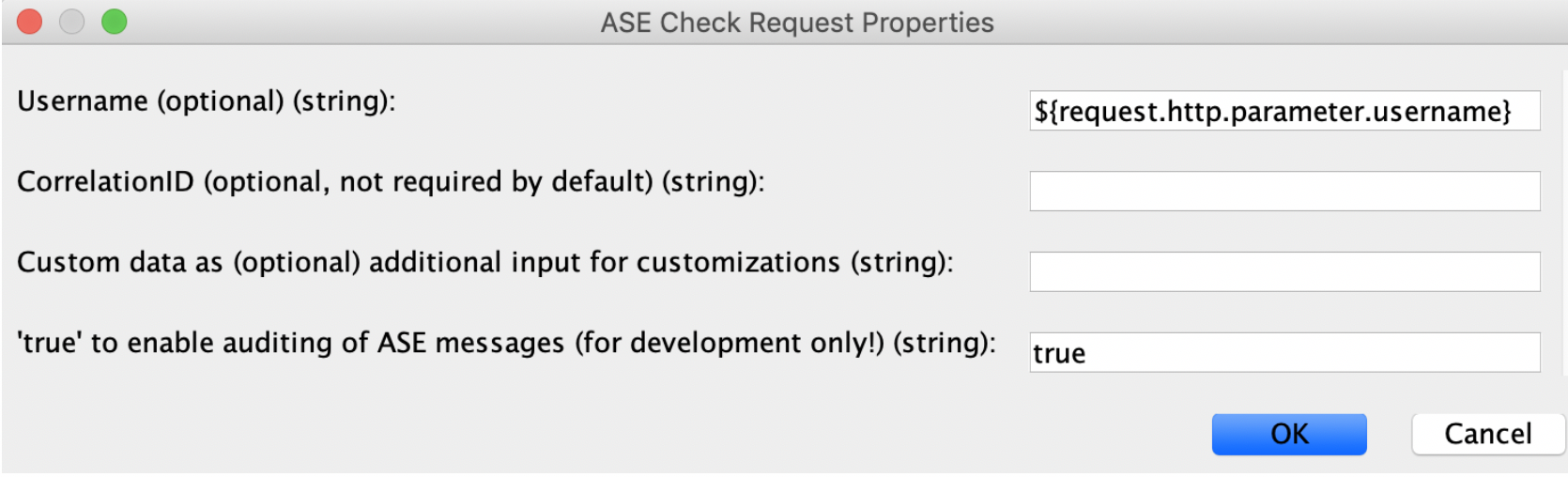Click the word 'true' in the auditing field

coord(1059,354)
